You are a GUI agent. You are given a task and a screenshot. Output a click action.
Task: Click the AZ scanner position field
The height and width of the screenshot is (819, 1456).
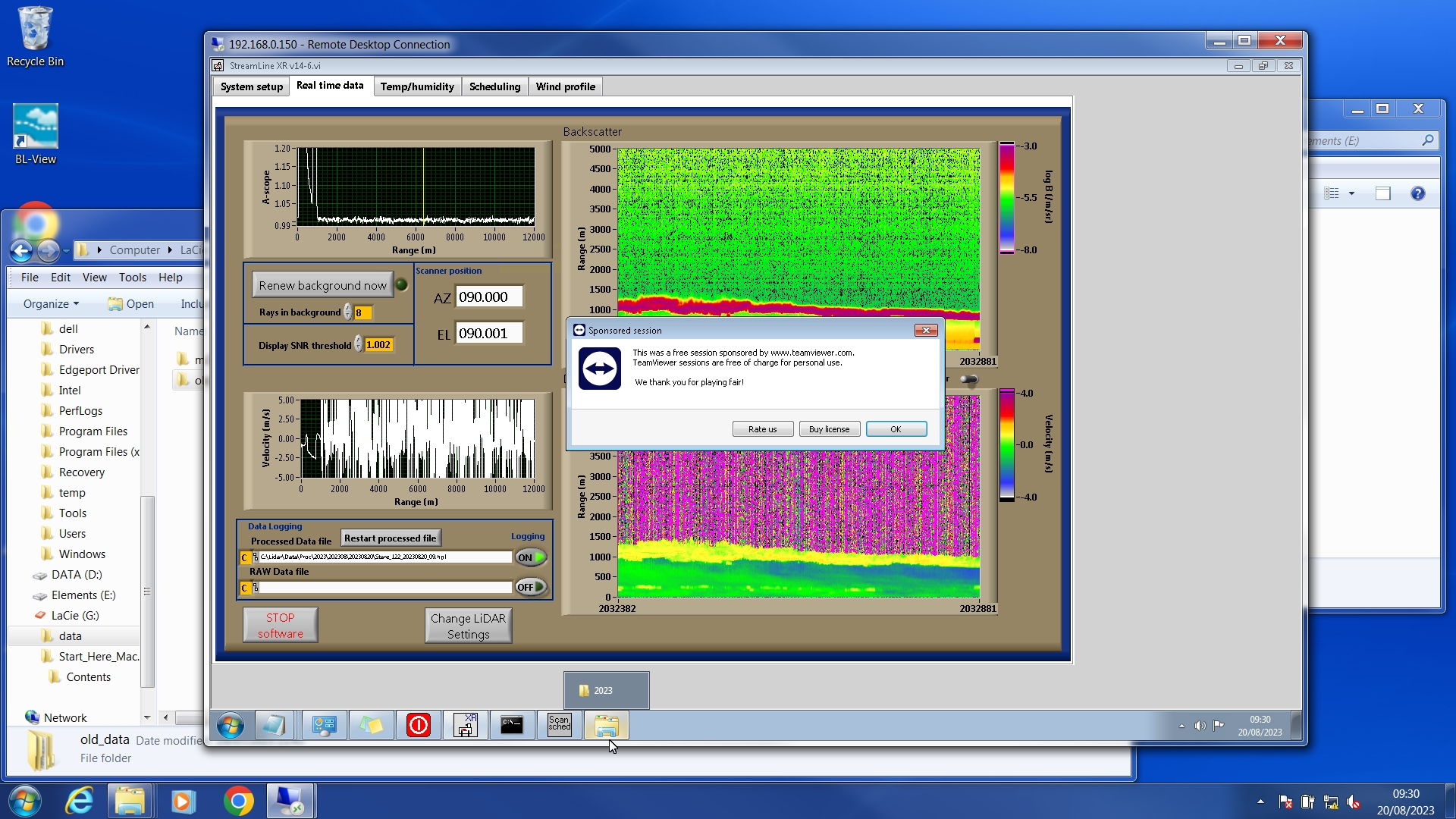click(488, 297)
